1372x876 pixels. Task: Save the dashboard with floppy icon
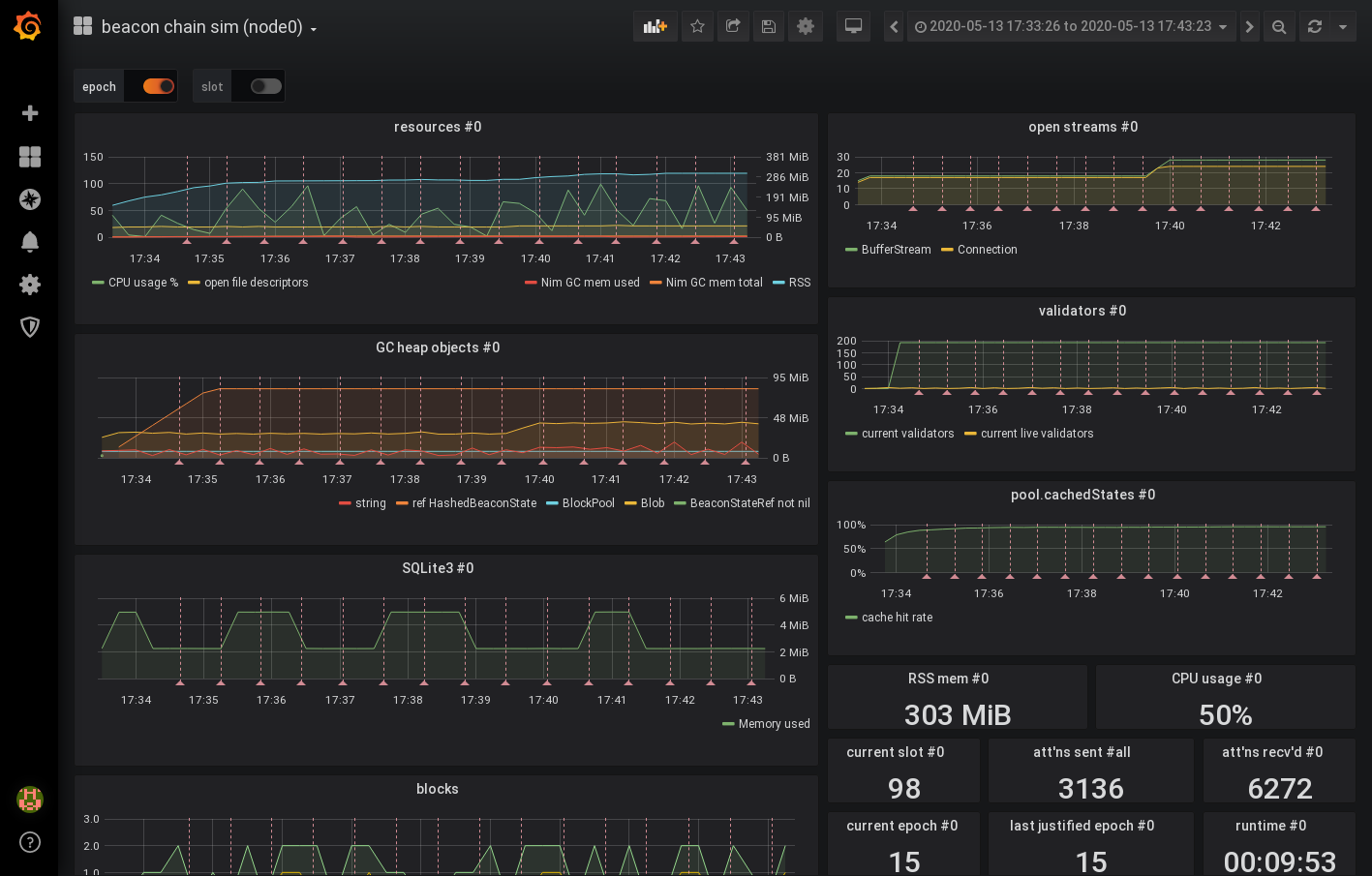[769, 26]
